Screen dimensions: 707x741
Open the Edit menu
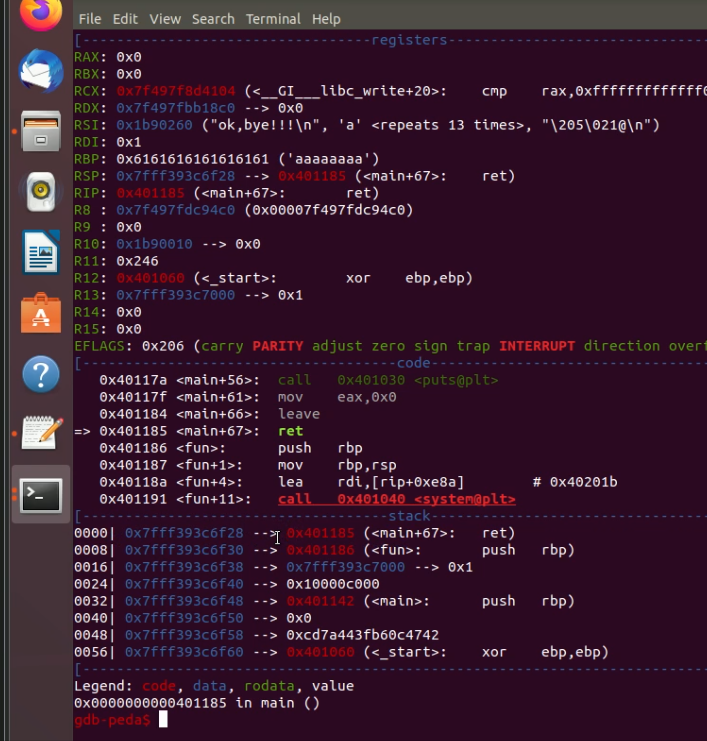click(125, 19)
